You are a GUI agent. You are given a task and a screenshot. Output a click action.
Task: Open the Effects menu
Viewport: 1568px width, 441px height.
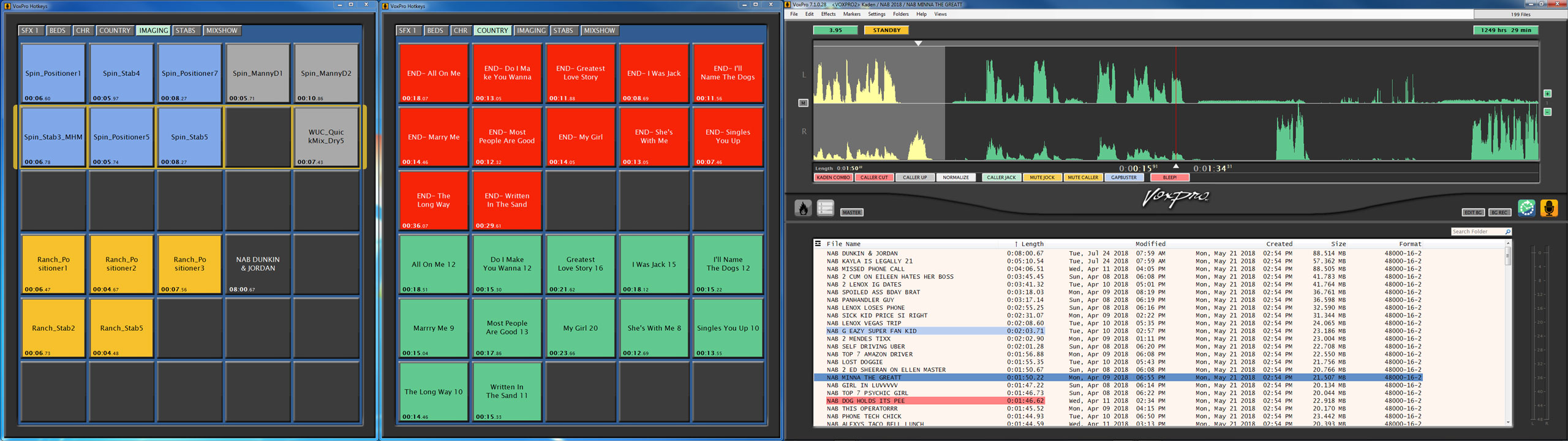pyautogui.click(x=828, y=14)
